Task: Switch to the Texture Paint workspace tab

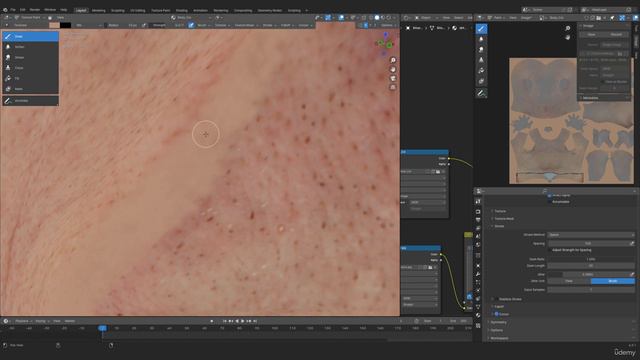Action: [161, 10]
